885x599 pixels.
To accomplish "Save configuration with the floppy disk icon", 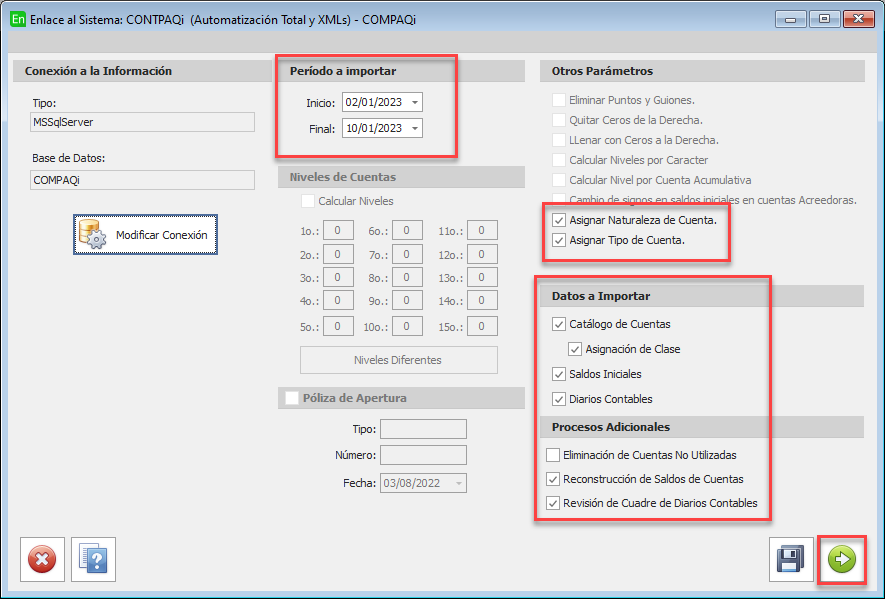I will 791,559.
